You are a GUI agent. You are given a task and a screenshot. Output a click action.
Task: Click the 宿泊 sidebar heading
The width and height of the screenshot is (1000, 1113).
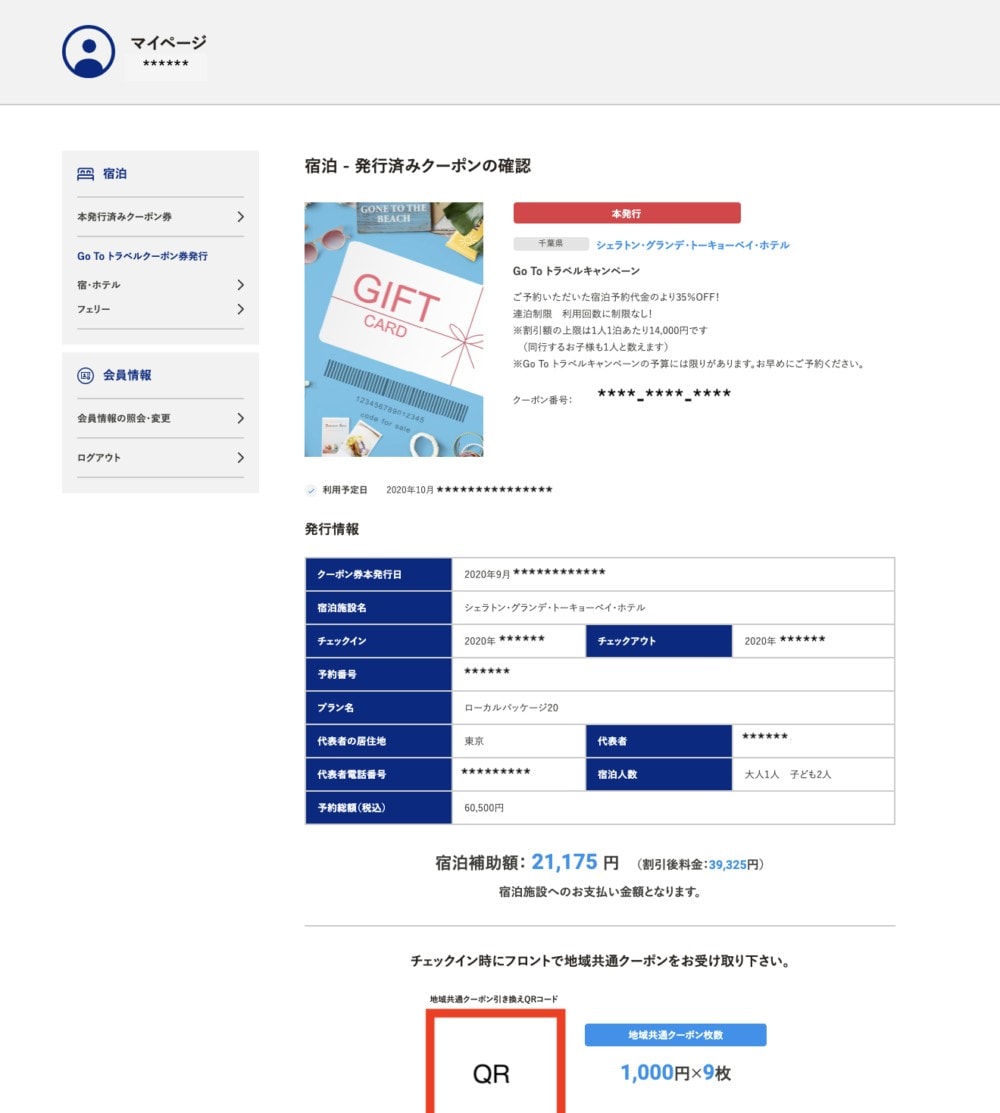tap(115, 174)
